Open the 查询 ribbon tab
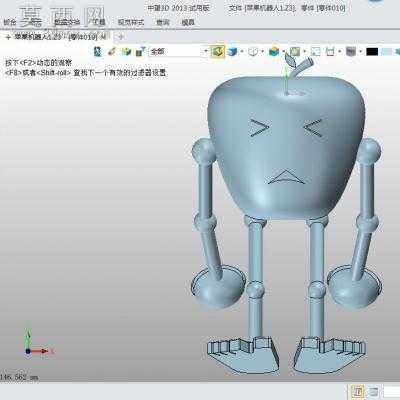Screen dimensions: 400x400 point(163,22)
